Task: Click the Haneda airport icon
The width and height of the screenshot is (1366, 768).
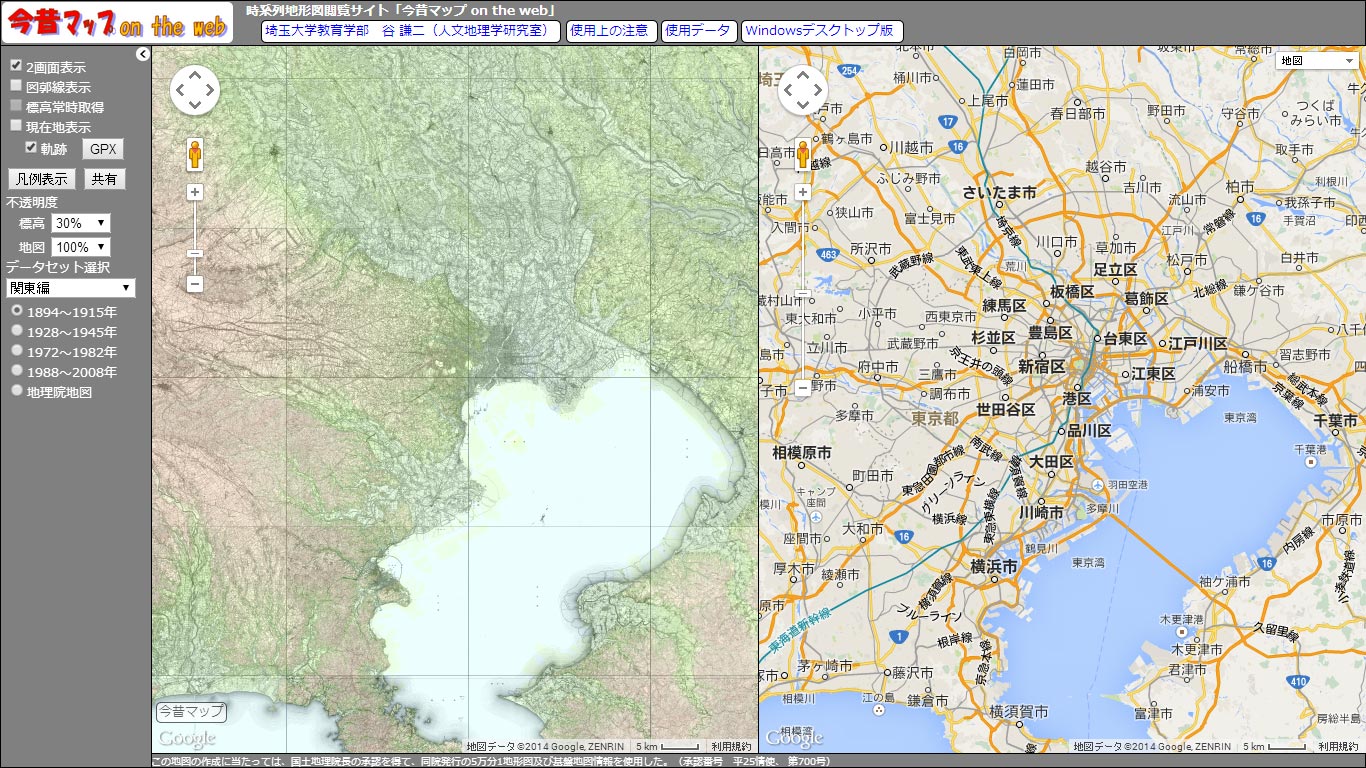Action: point(1099,484)
